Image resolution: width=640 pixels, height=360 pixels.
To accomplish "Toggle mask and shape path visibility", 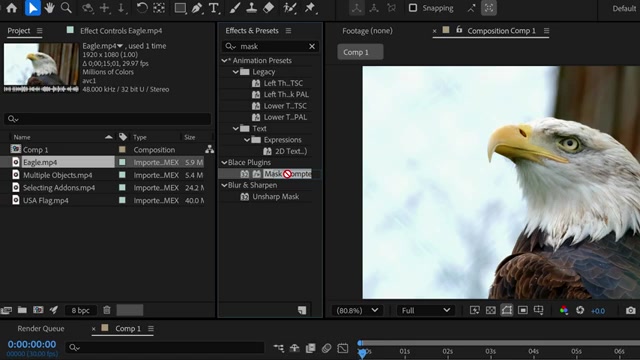I will click(x=507, y=311).
